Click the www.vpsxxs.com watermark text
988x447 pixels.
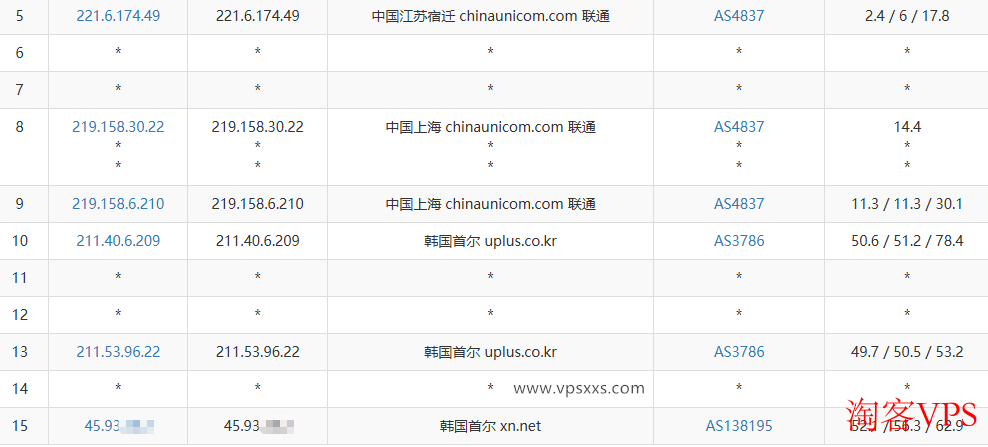point(579,389)
